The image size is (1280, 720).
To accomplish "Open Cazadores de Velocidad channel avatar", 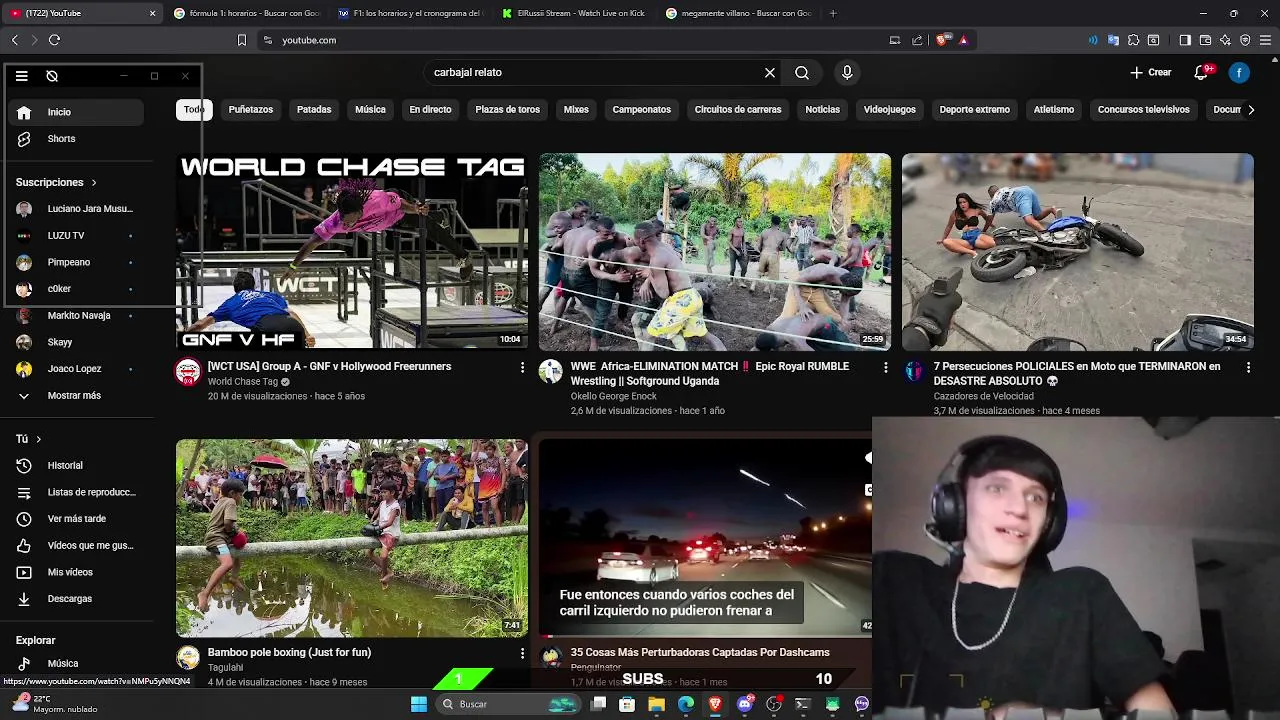I will click(914, 372).
